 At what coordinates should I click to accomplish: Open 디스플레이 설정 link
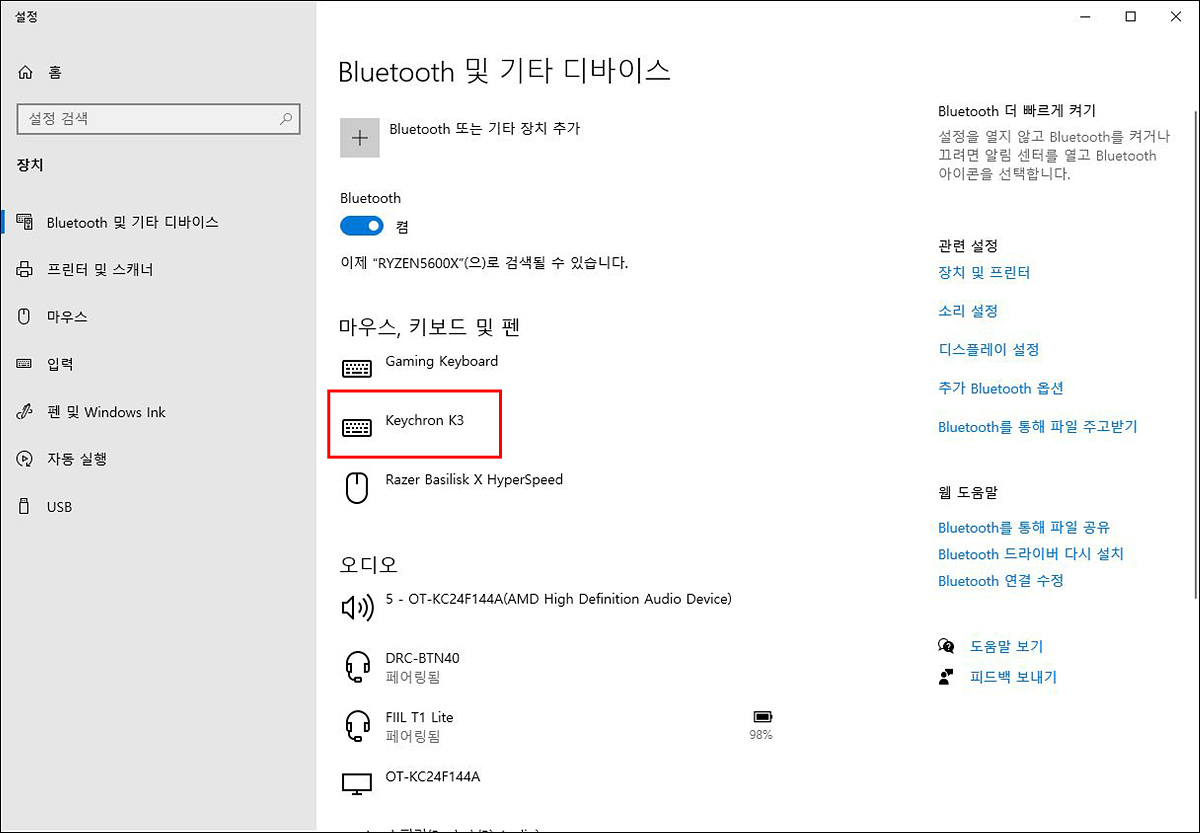pyautogui.click(x=989, y=349)
